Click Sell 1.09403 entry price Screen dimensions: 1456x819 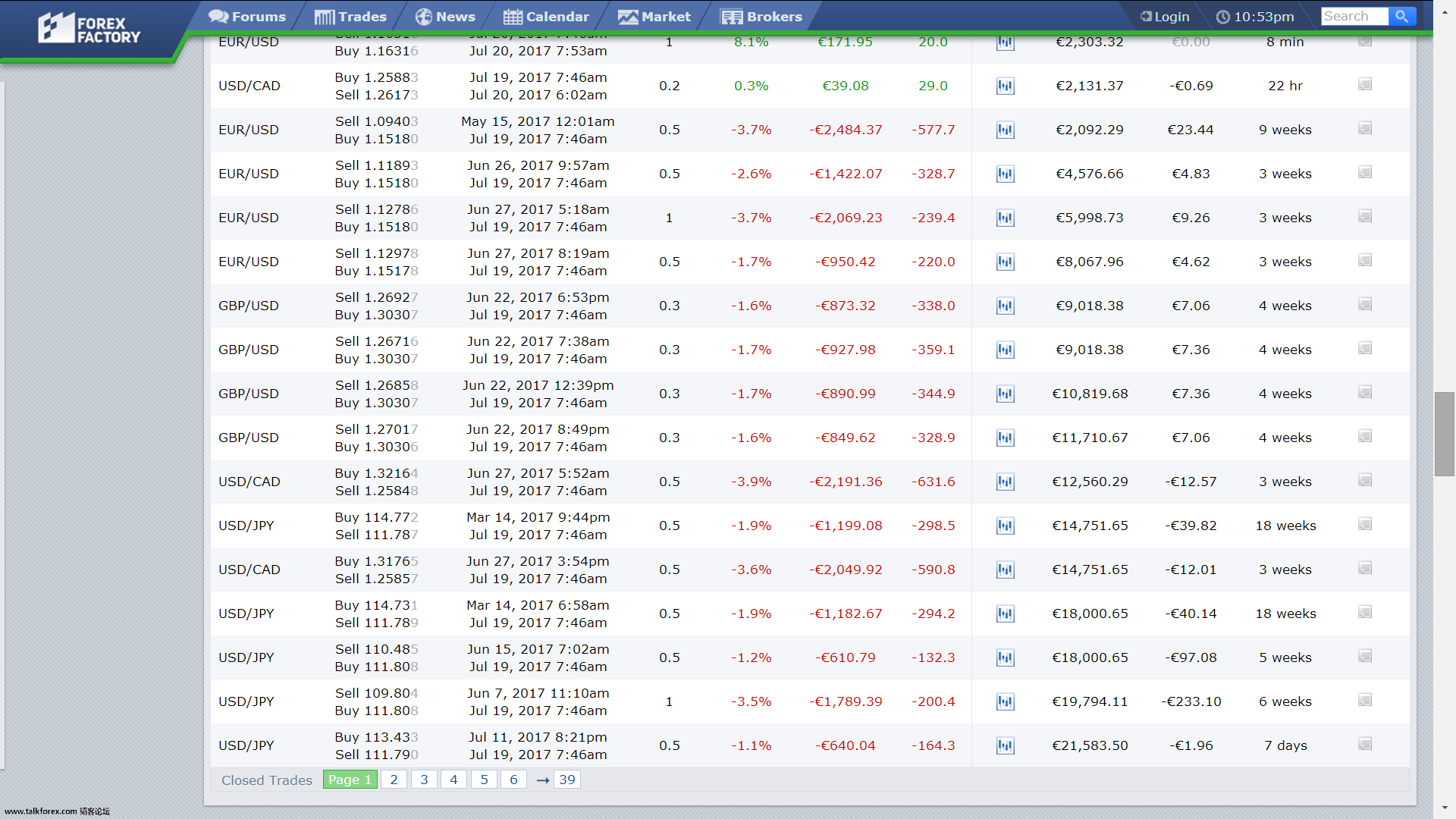377,121
